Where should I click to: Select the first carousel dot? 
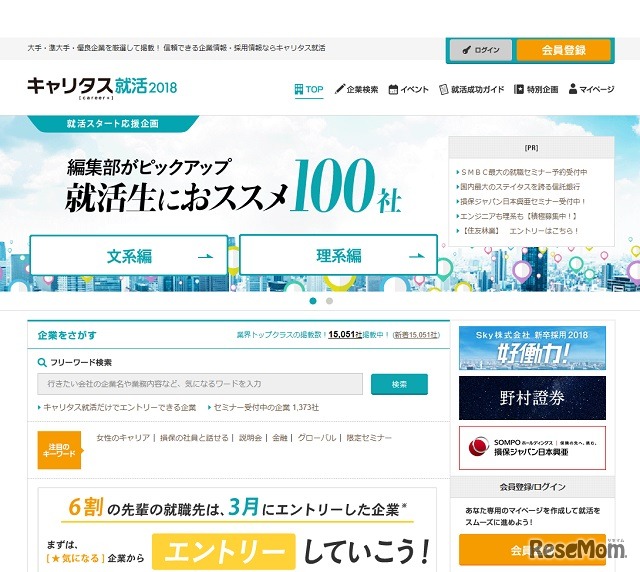[313, 301]
